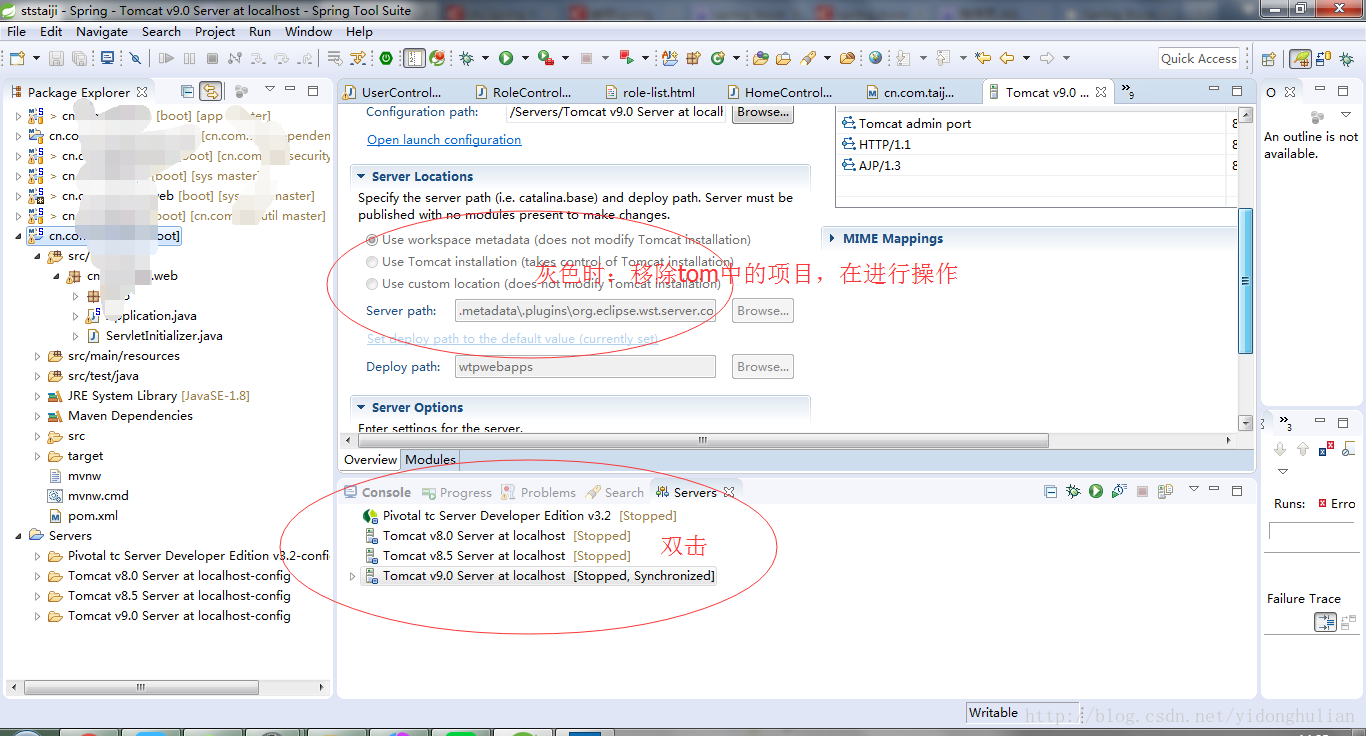Viewport: 1366px width, 736px height.
Task: Toggle Link with Editor in Package Explorer
Action: coord(210,91)
